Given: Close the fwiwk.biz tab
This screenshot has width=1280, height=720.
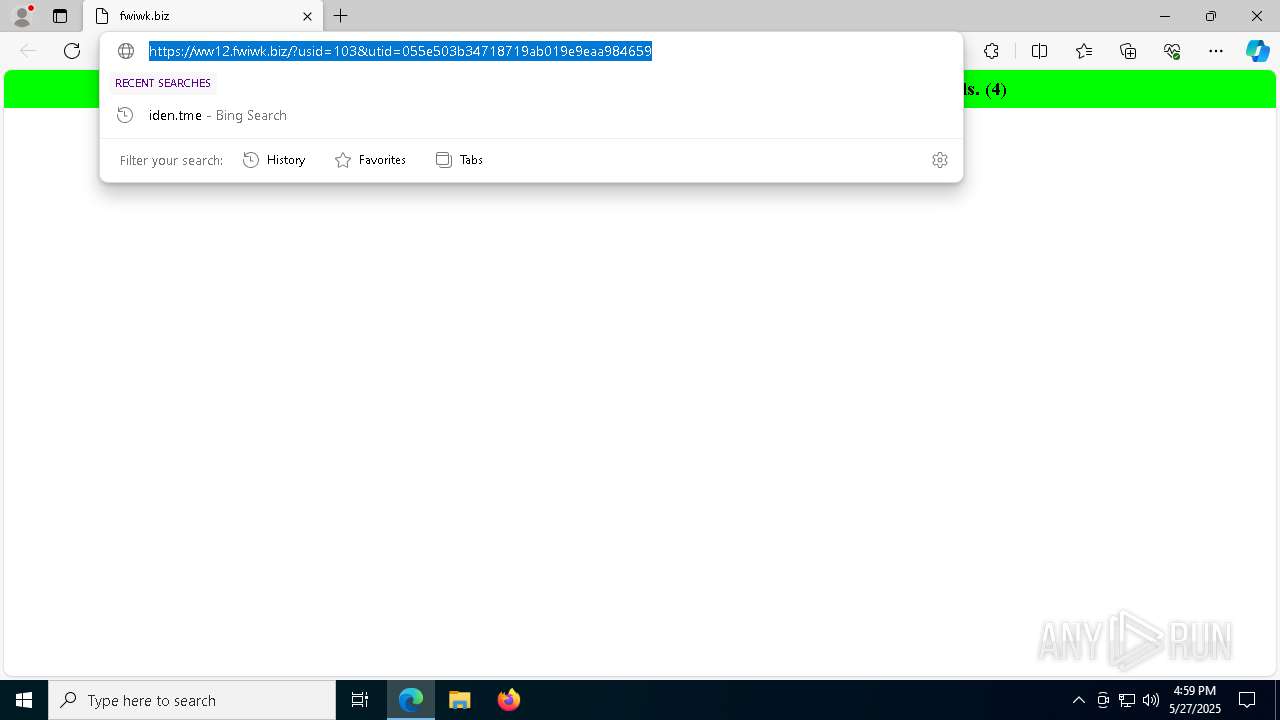Looking at the screenshot, I should pyautogui.click(x=307, y=16).
